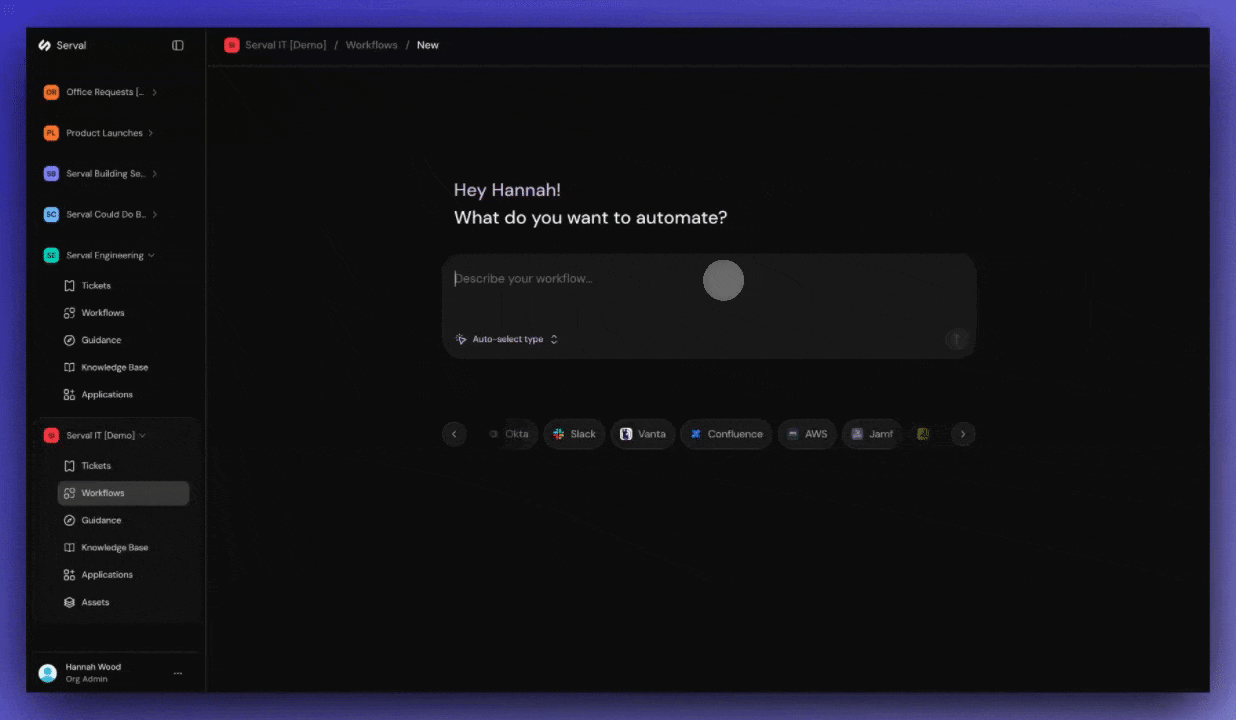The image size is (1236, 720).
Task: Collapse the Serval IT [Demo] sidebar chevron
Action: [142, 436]
